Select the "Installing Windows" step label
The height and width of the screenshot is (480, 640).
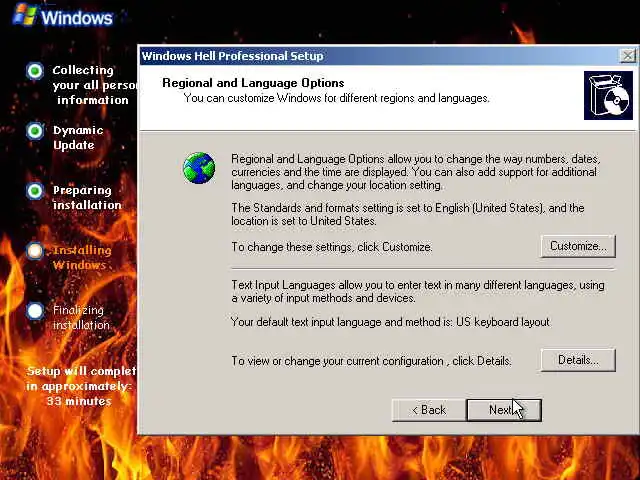click(82, 258)
